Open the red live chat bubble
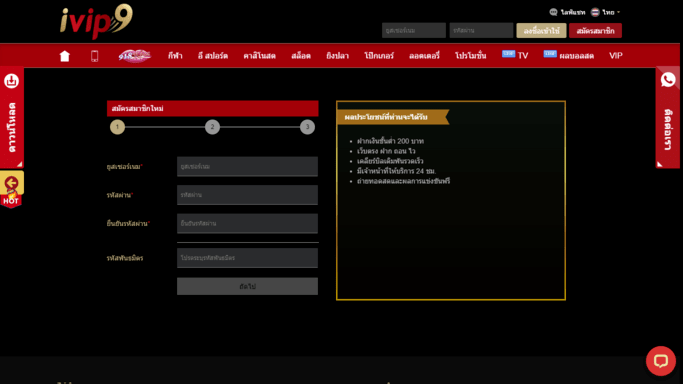The image size is (683, 384). (661, 361)
